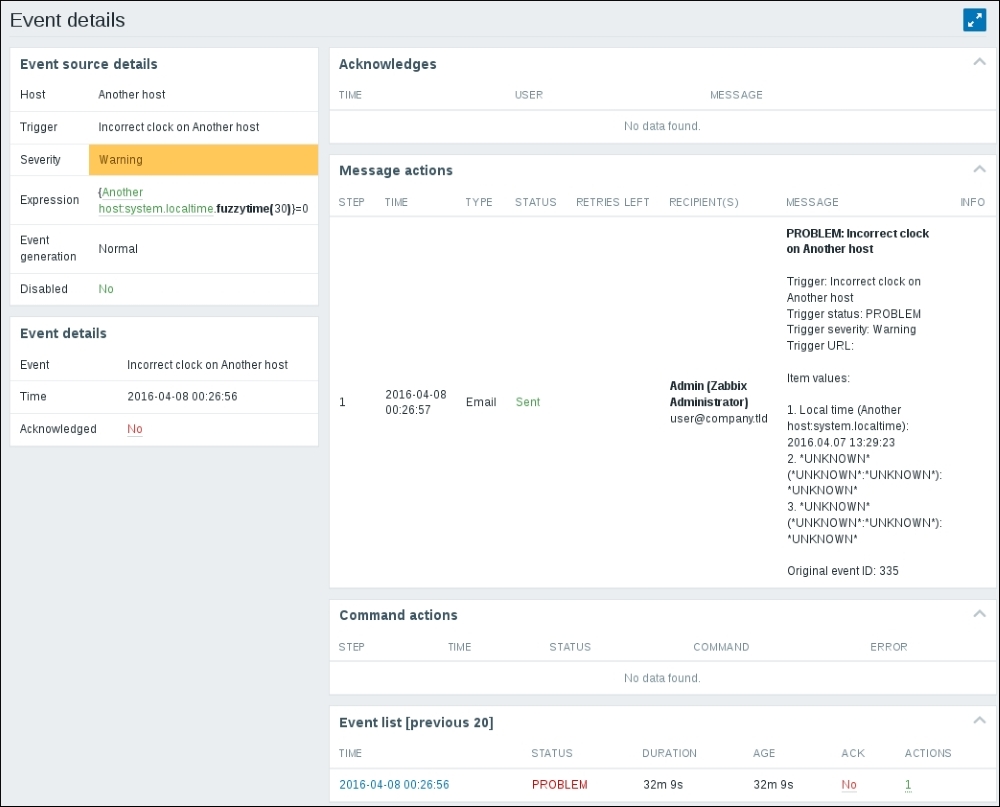Screen dimensions: 1000x807
Task: Click the Disabled 'No' link
Action: pos(106,289)
